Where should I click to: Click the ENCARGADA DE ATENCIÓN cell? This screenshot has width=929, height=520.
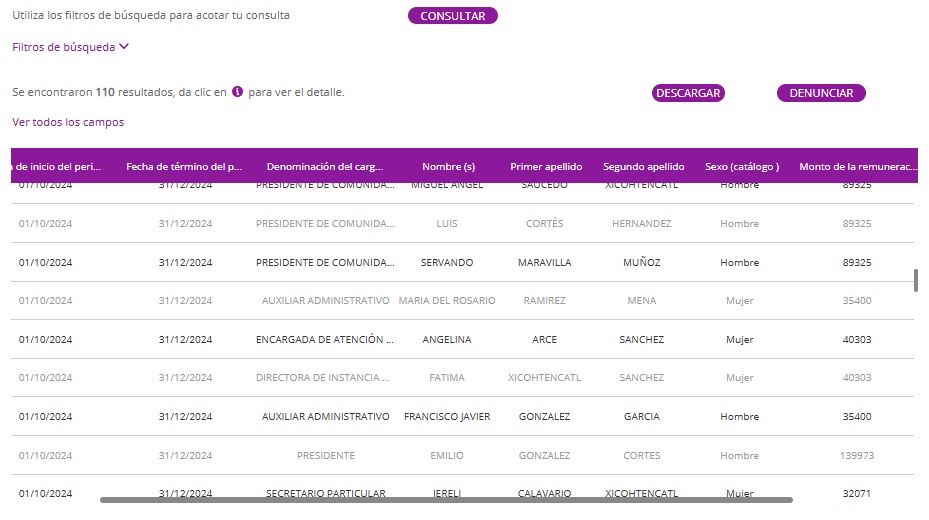[x=324, y=340]
